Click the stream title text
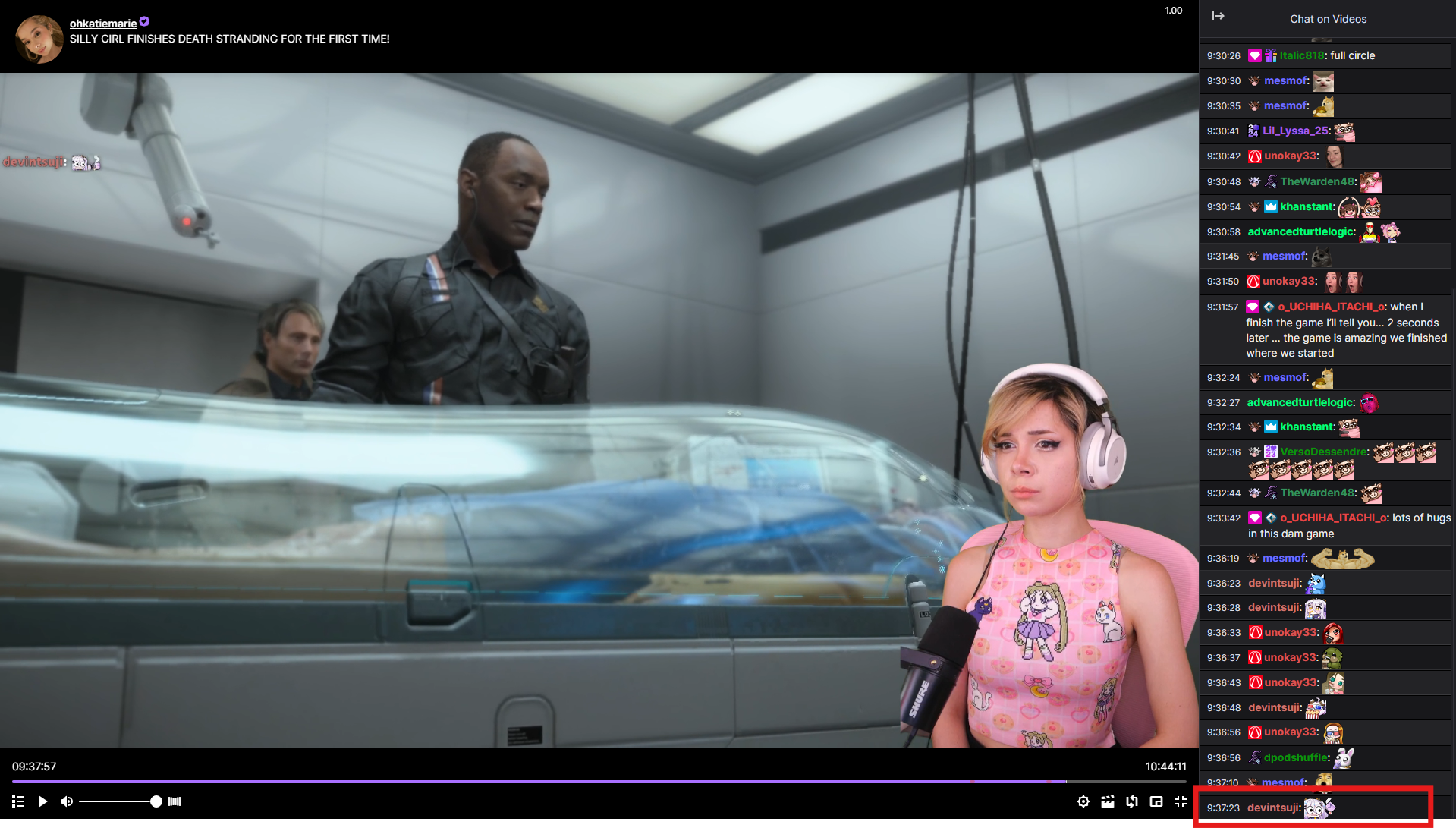This screenshot has height=828, width=1456. point(230,39)
